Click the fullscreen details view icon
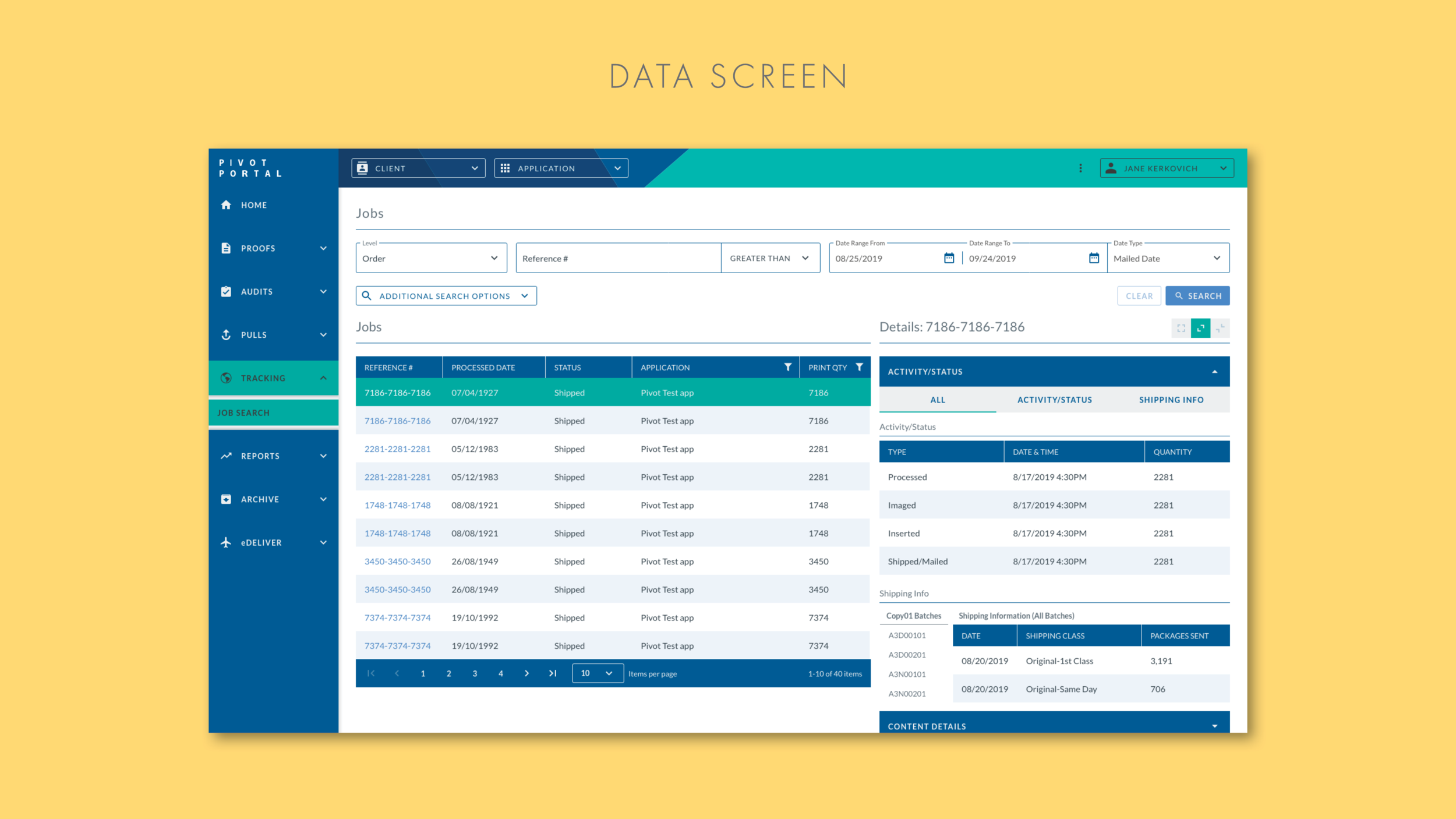 click(x=1181, y=328)
